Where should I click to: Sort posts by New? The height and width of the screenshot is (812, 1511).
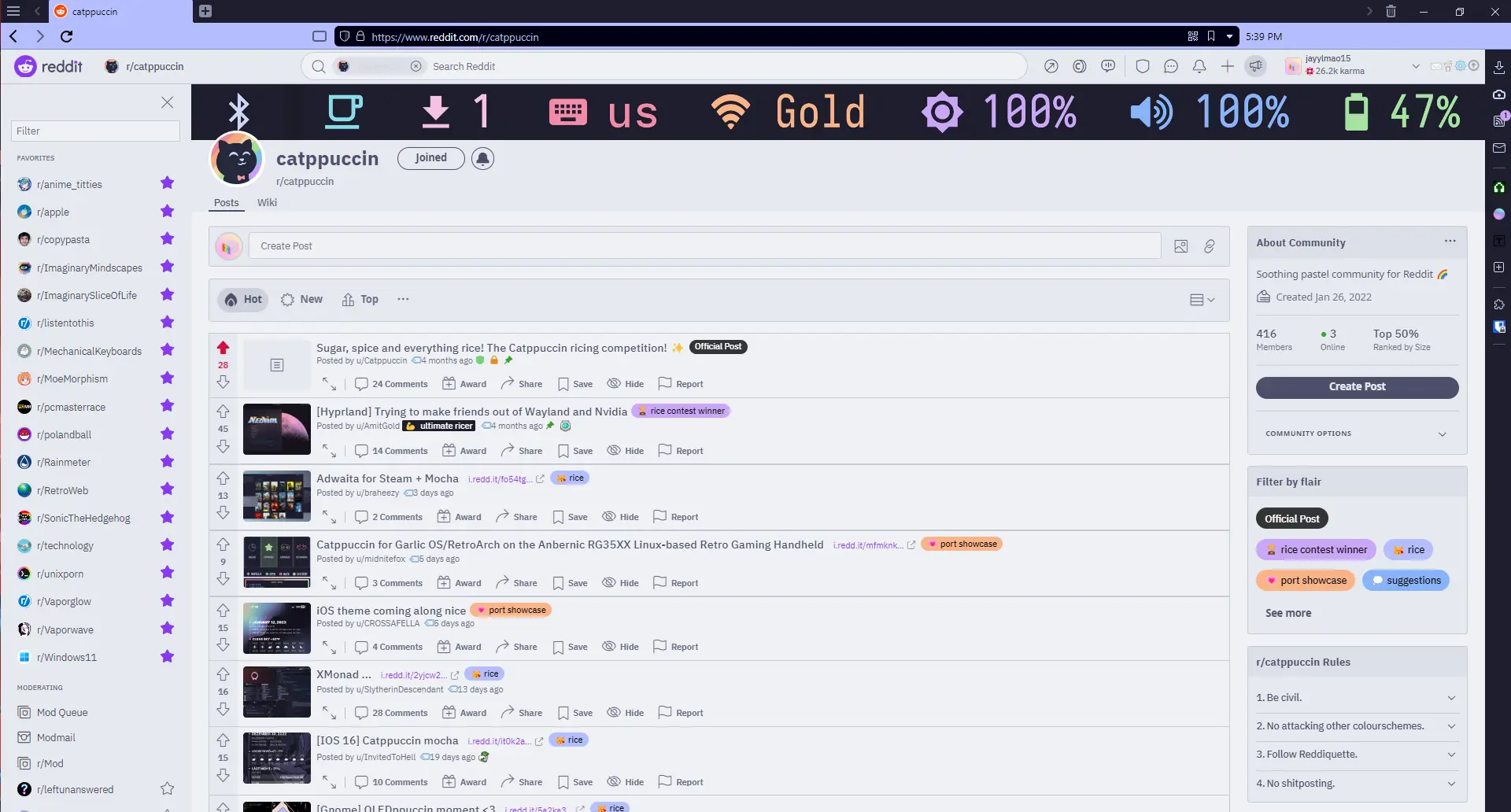tap(302, 300)
